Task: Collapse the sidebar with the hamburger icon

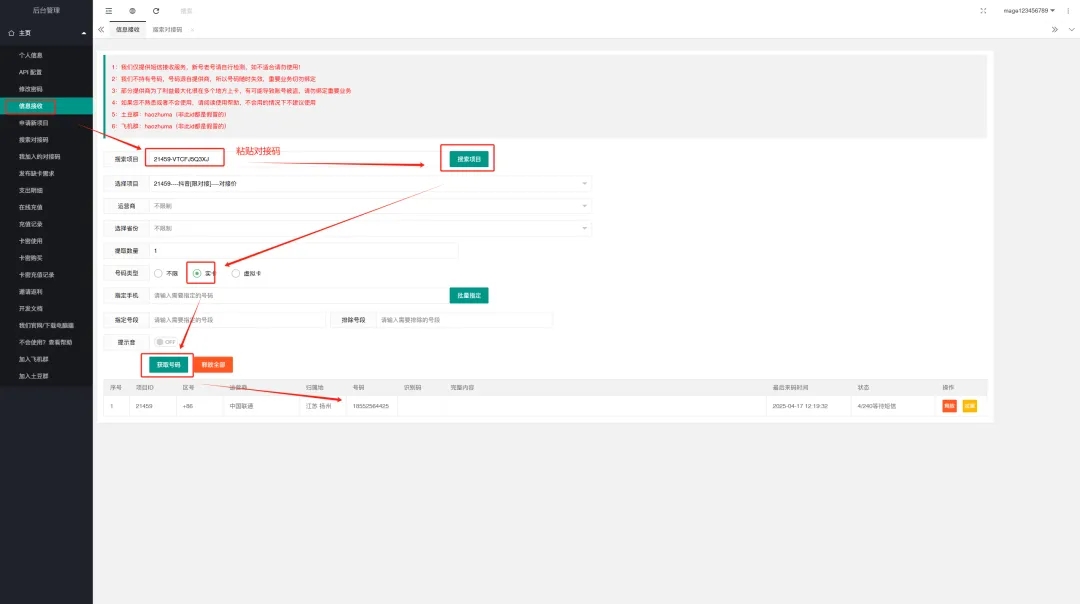Action: [109, 10]
